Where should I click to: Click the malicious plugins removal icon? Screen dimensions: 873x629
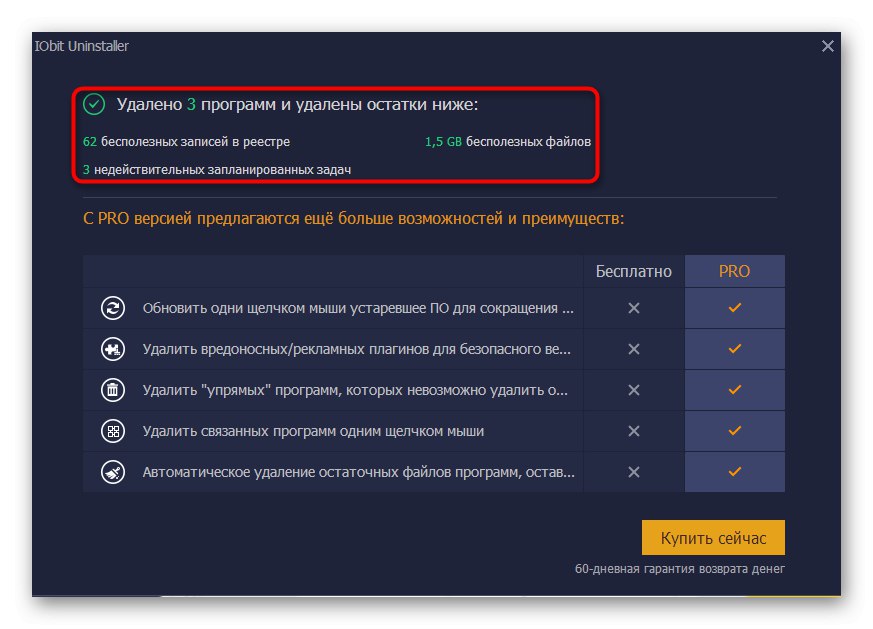point(113,349)
